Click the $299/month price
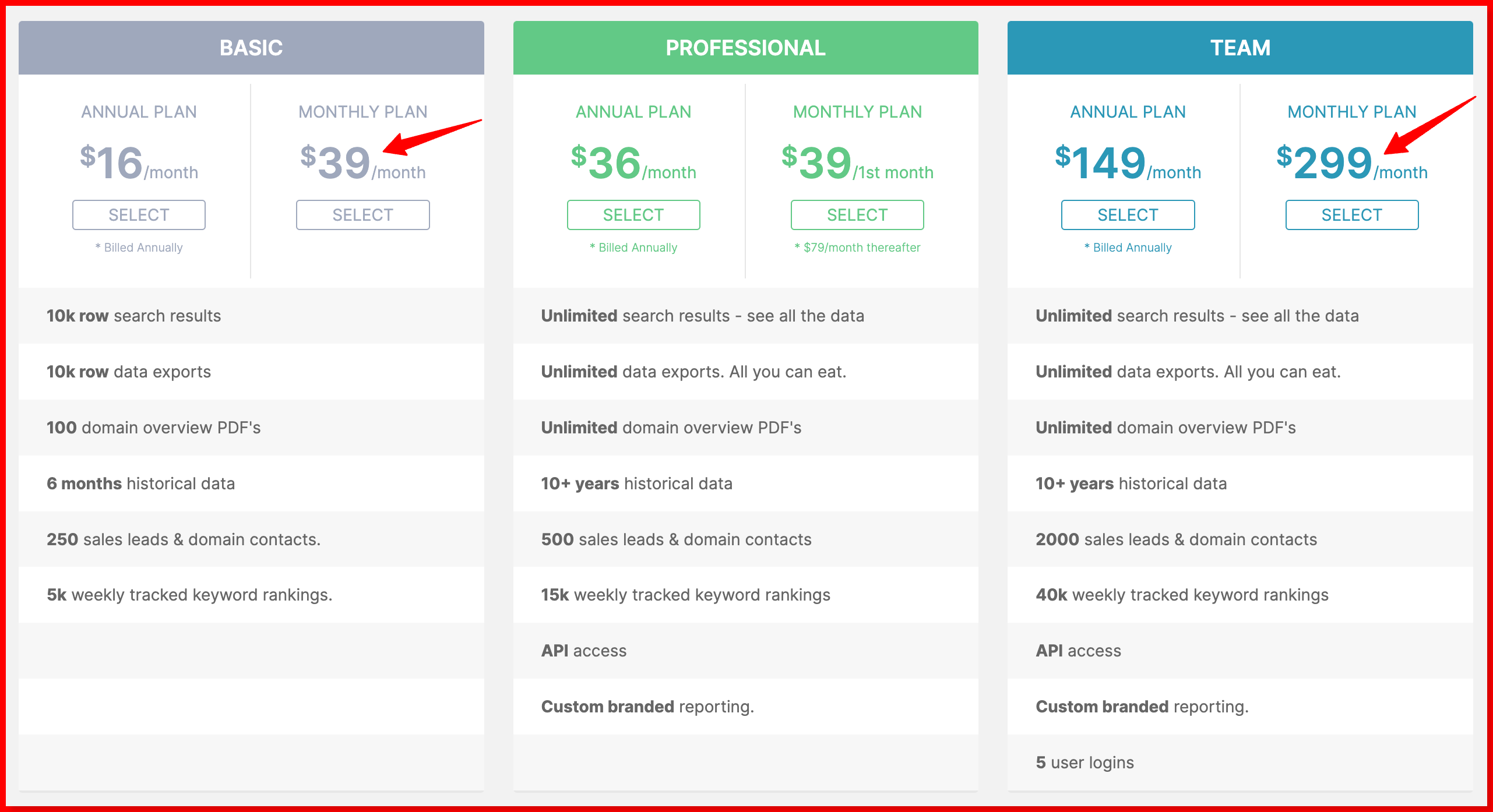This screenshot has width=1493, height=812. pyautogui.click(x=1352, y=163)
